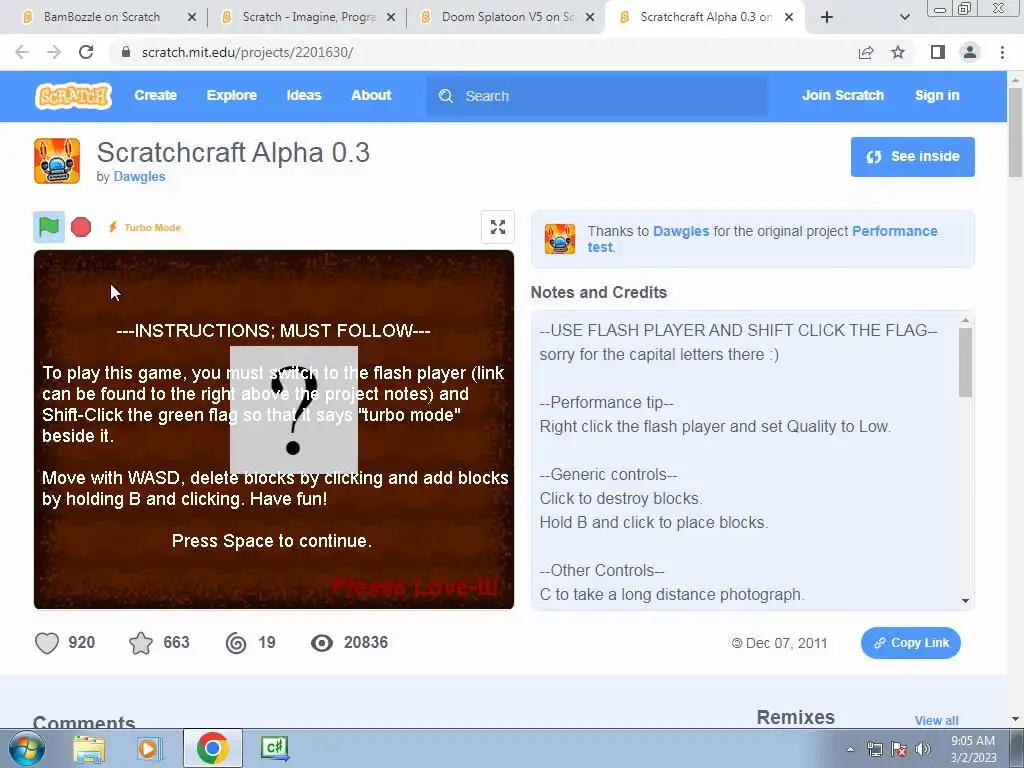1024x768 pixels.
Task: Click the Copy Link button
Action: 910,643
